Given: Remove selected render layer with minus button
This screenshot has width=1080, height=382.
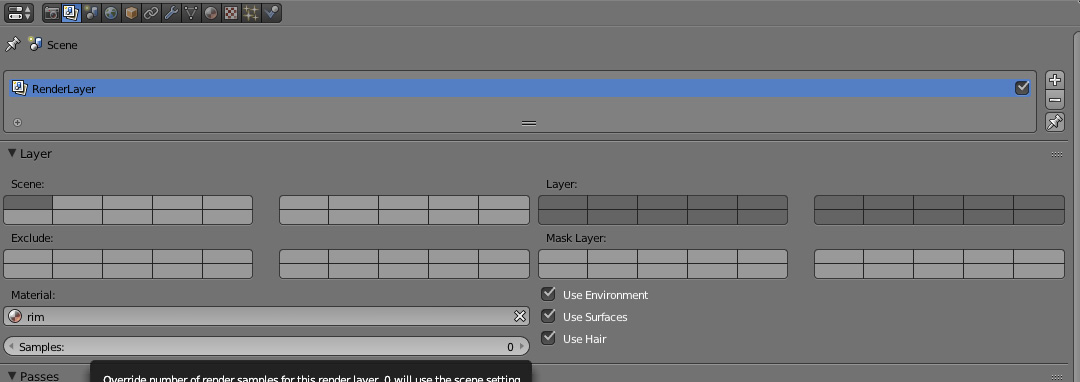Looking at the screenshot, I should click(x=1055, y=100).
